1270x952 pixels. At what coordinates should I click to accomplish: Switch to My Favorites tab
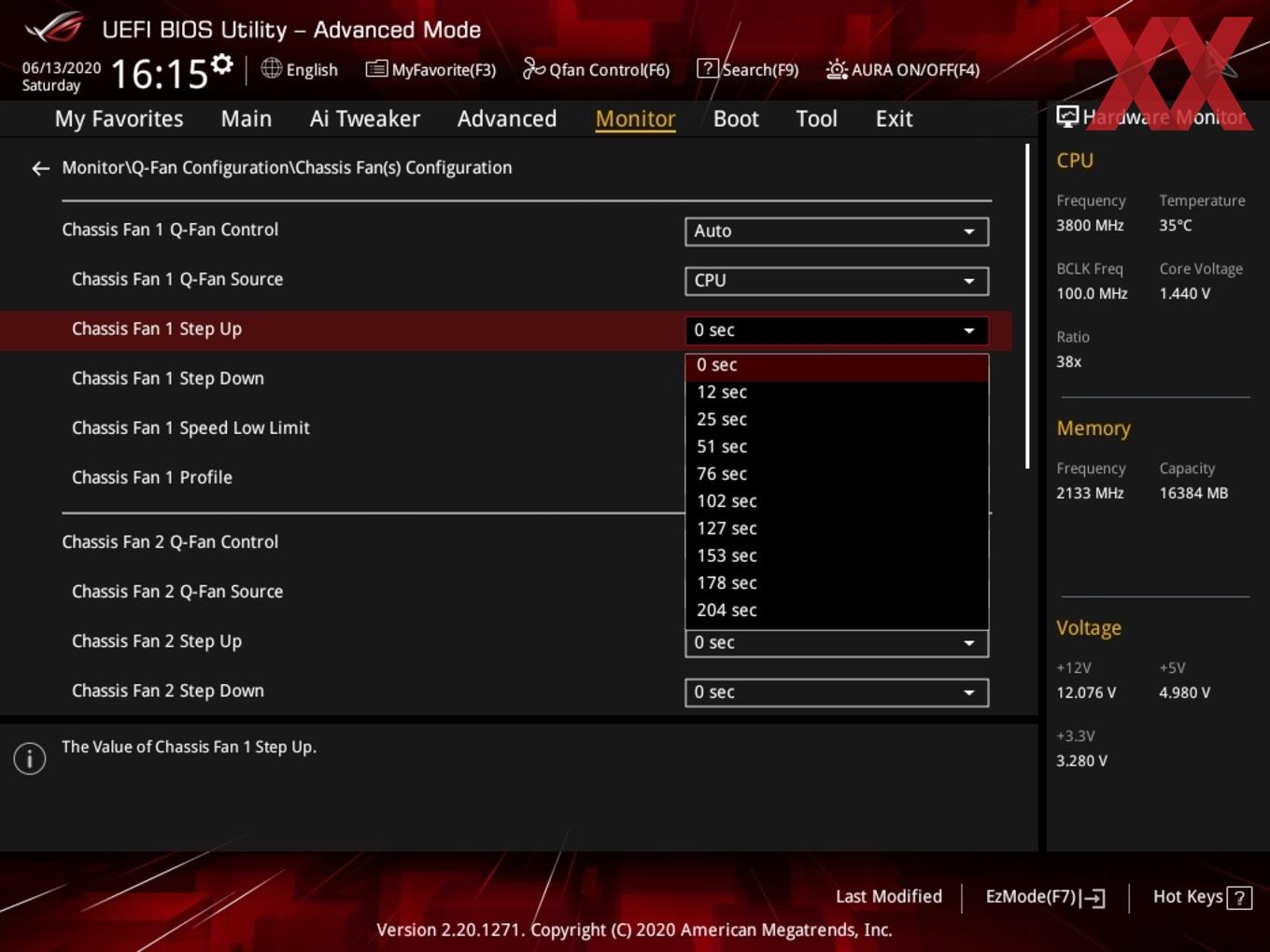coord(119,119)
